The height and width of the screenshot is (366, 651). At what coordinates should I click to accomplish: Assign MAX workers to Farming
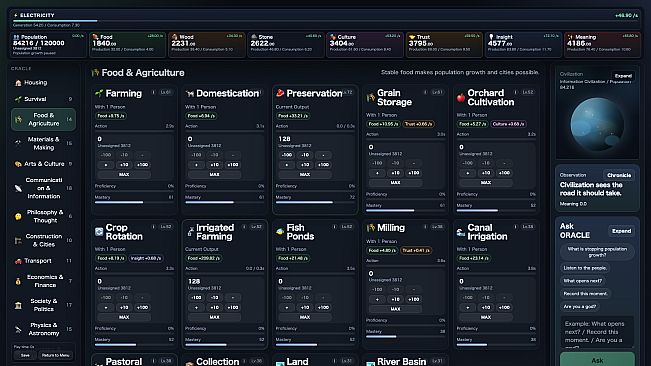[124, 175]
